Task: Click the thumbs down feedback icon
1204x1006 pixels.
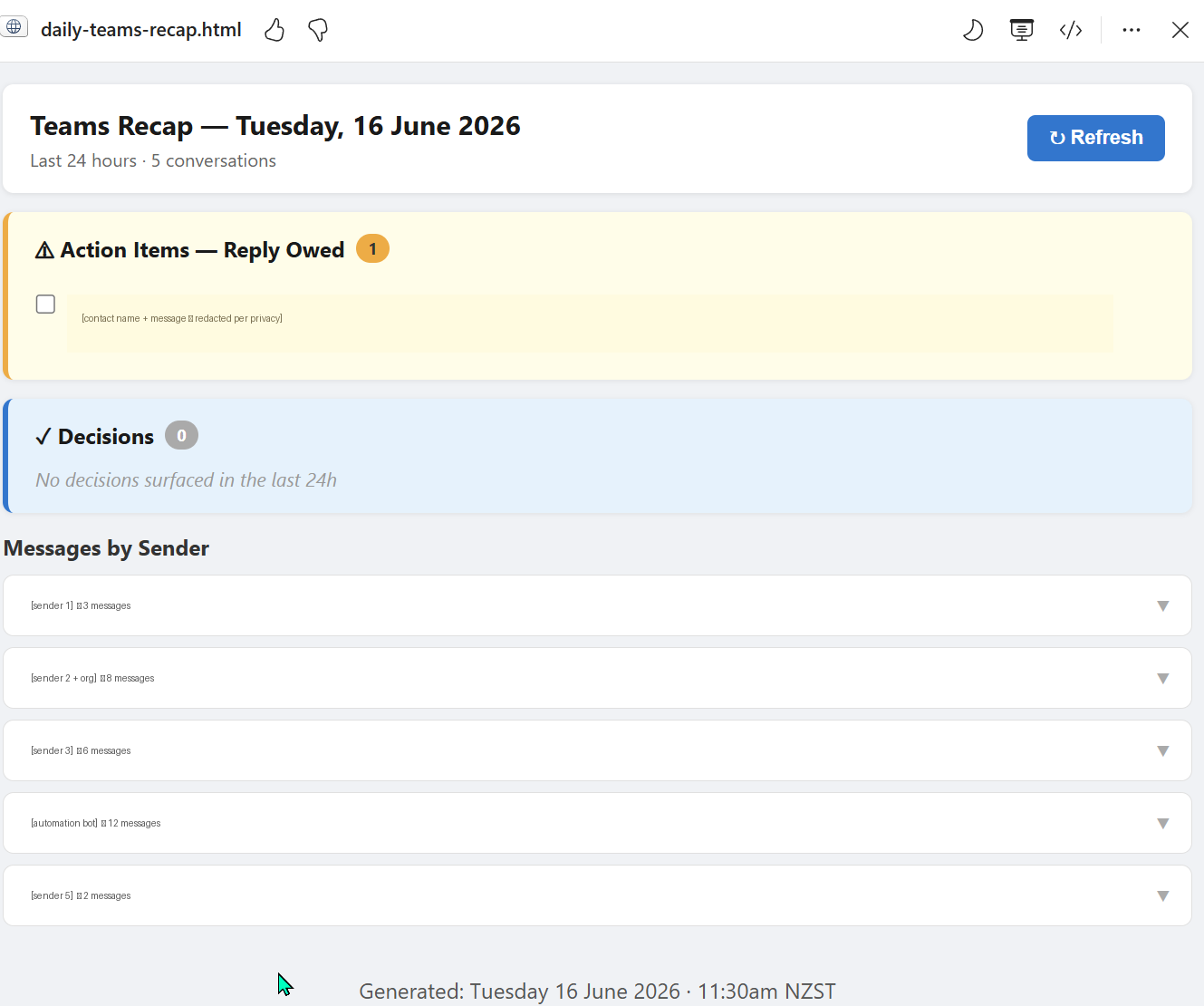Action: [x=318, y=30]
